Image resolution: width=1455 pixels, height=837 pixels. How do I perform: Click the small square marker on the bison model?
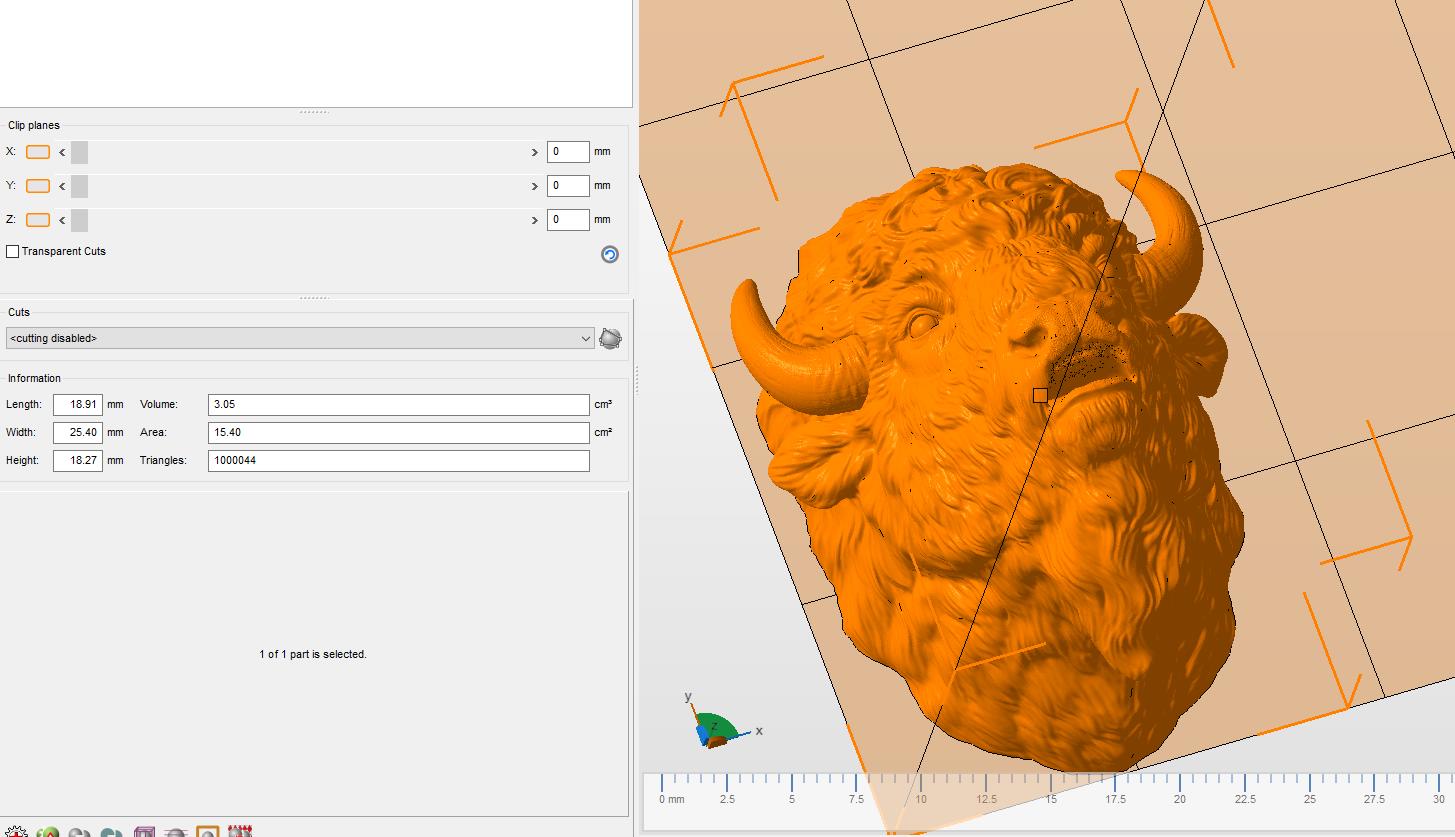click(x=1040, y=396)
